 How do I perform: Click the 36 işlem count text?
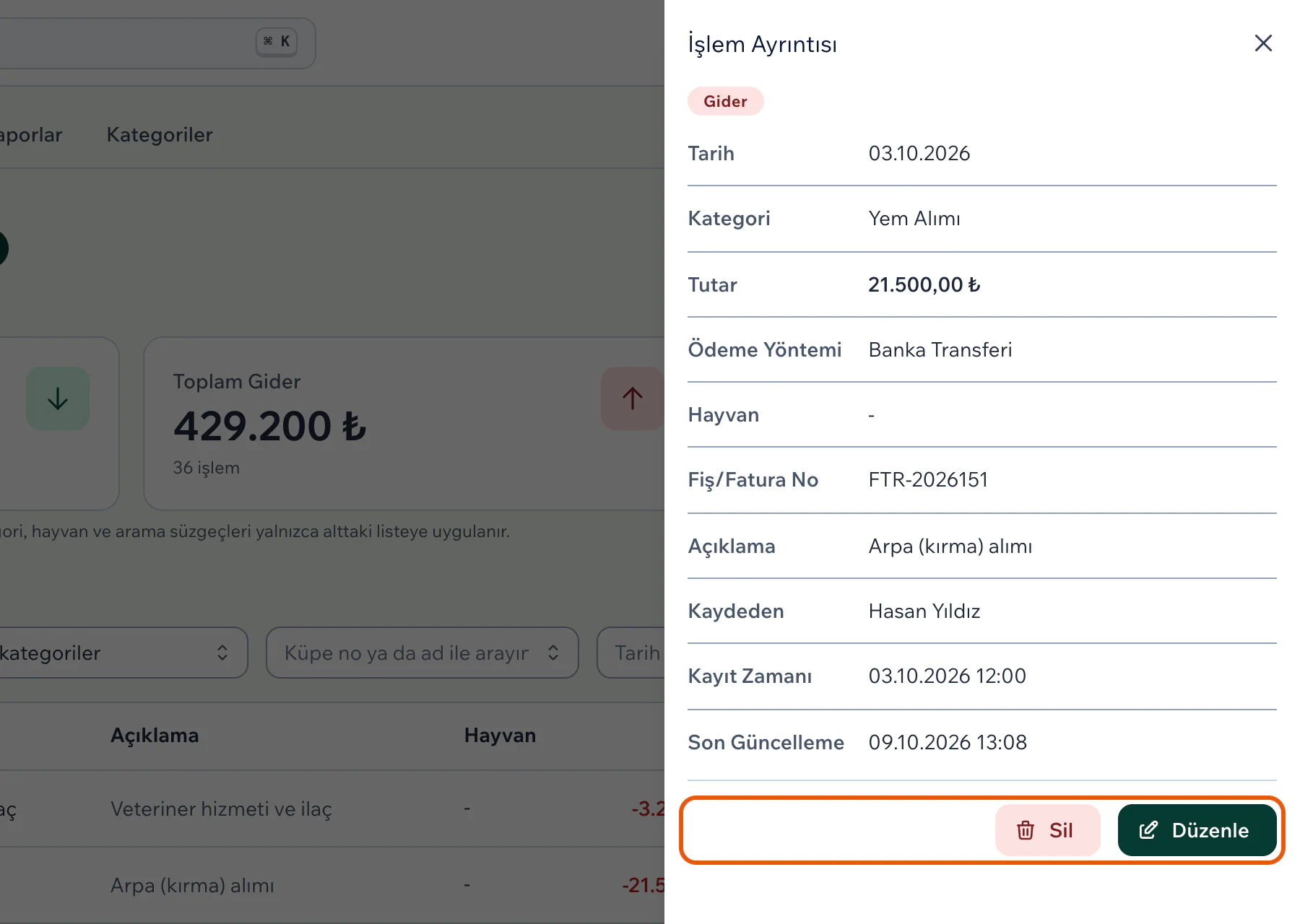coord(206,468)
